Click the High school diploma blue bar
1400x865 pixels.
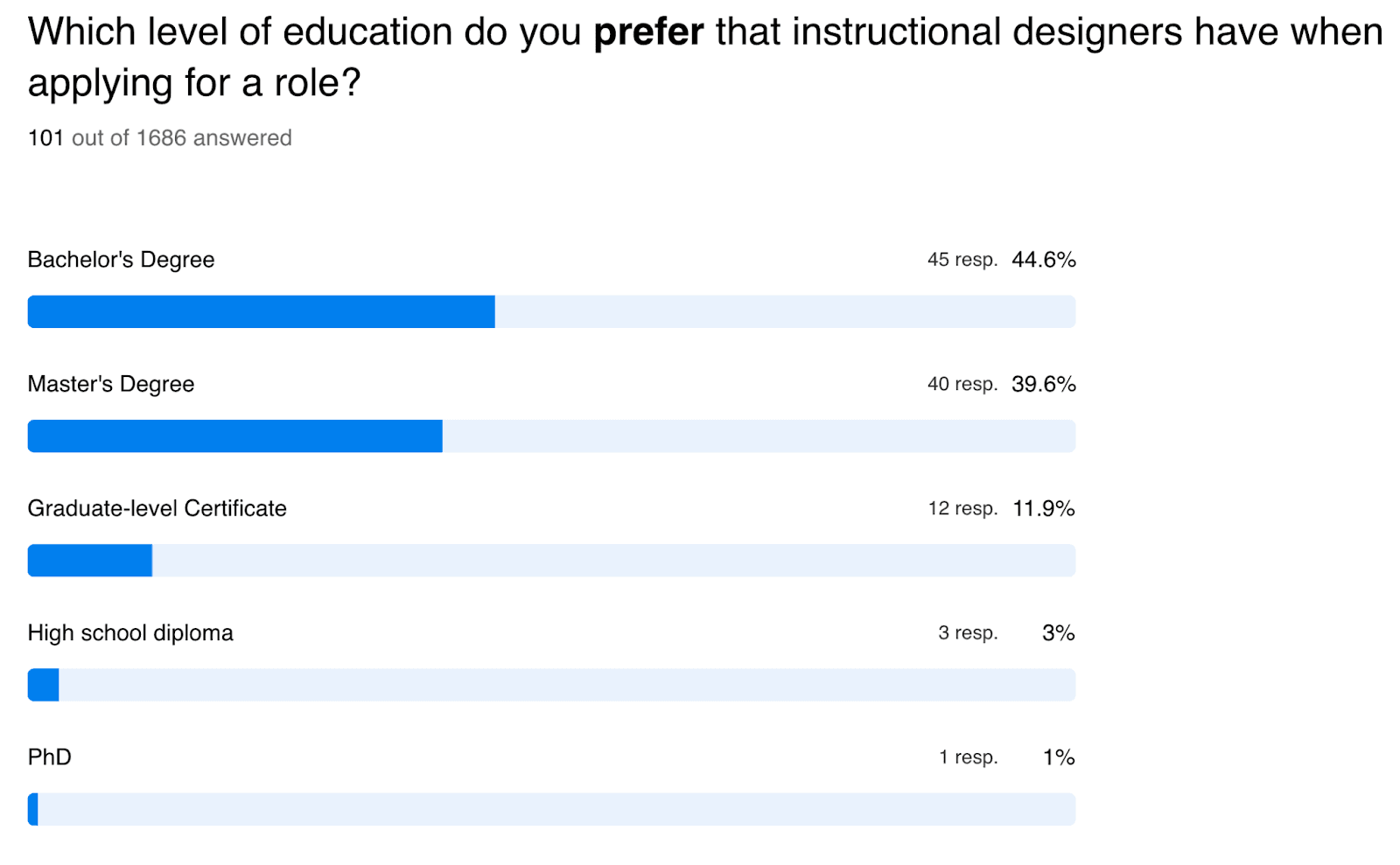44,685
